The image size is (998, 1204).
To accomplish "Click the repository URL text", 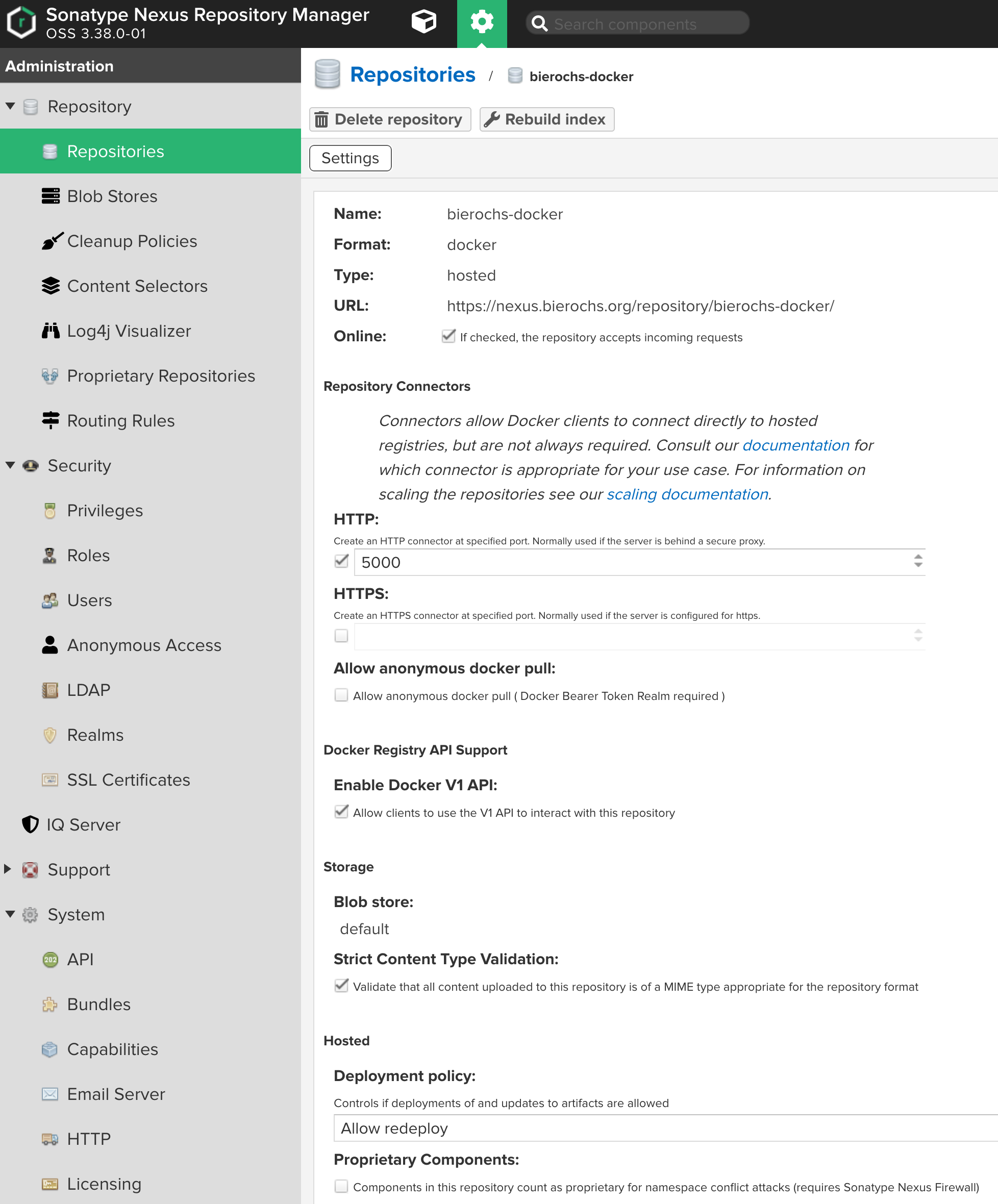I will point(640,306).
